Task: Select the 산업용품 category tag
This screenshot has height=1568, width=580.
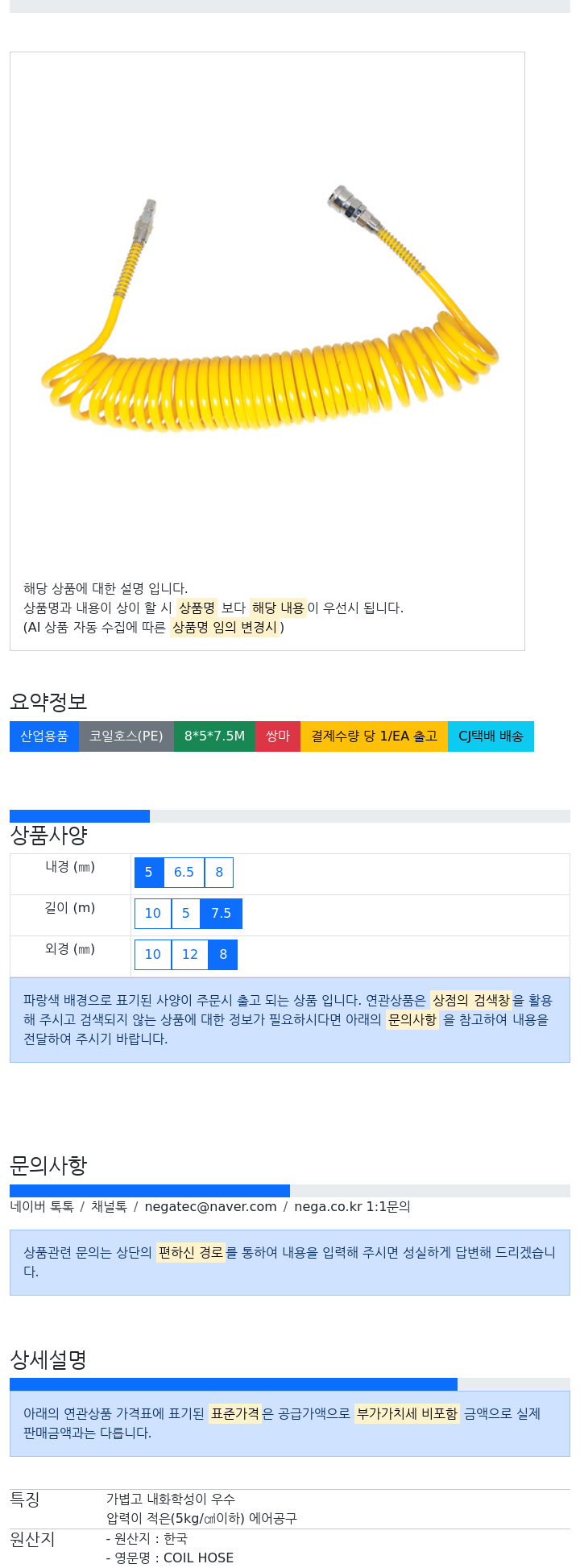Action: point(44,736)
